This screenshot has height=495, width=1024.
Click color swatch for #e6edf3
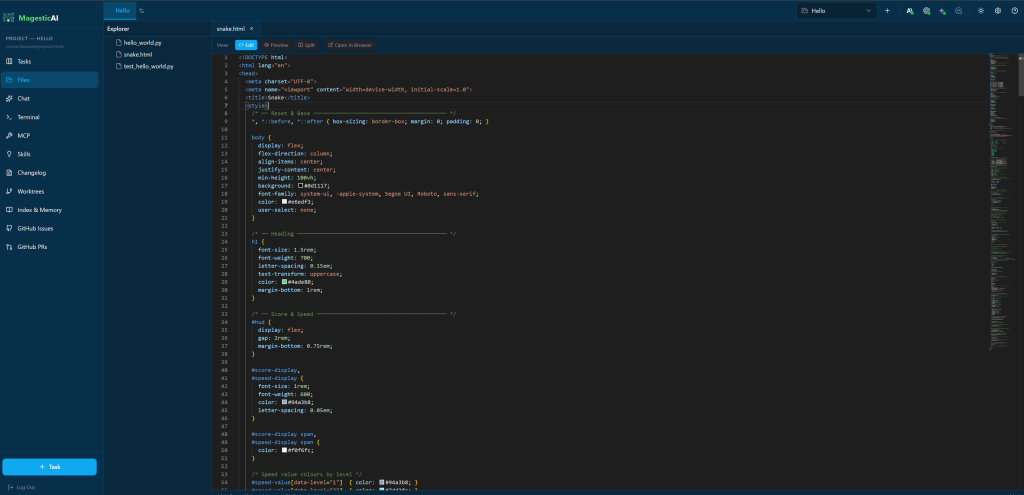click(285, 202)
